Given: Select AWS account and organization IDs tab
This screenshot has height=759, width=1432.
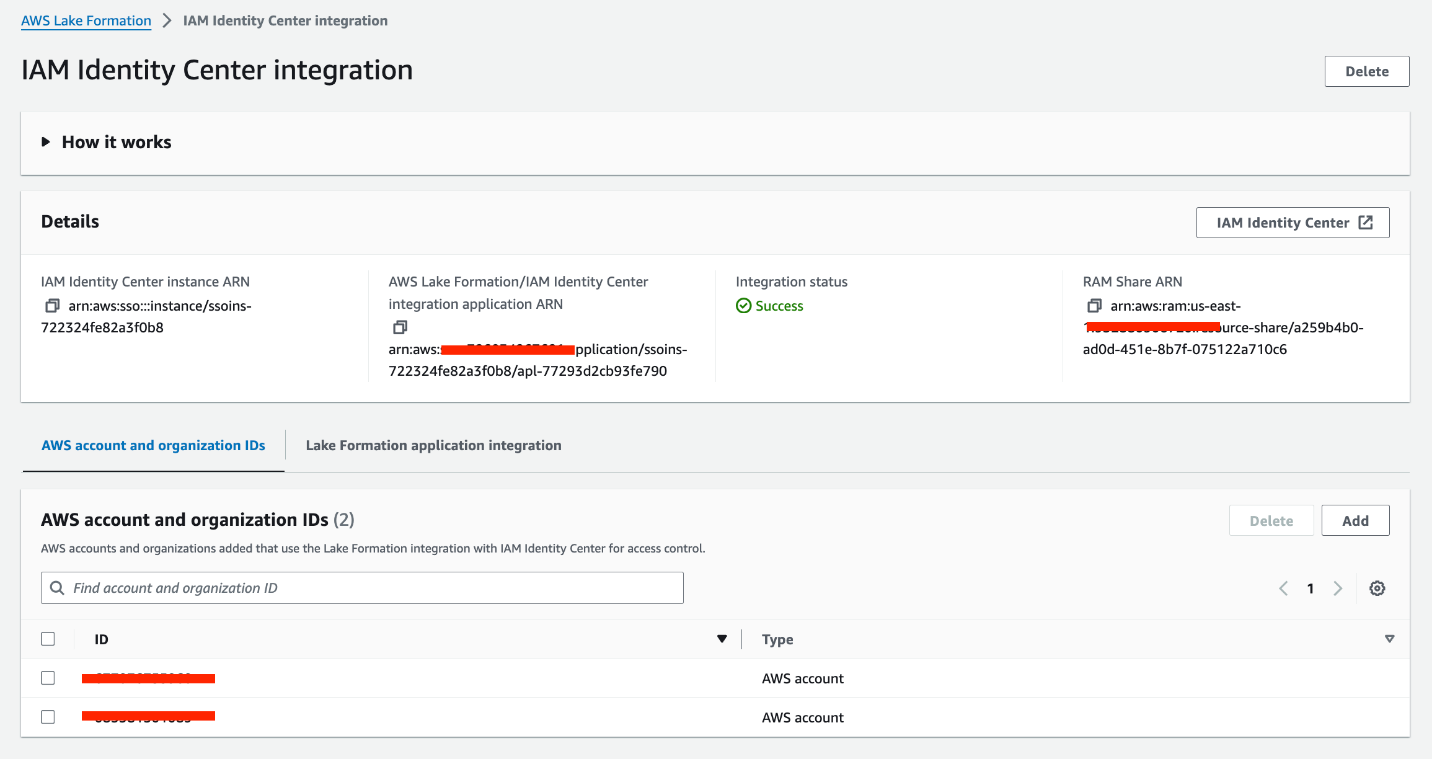Looking at the screenshot, I should 153,446.
